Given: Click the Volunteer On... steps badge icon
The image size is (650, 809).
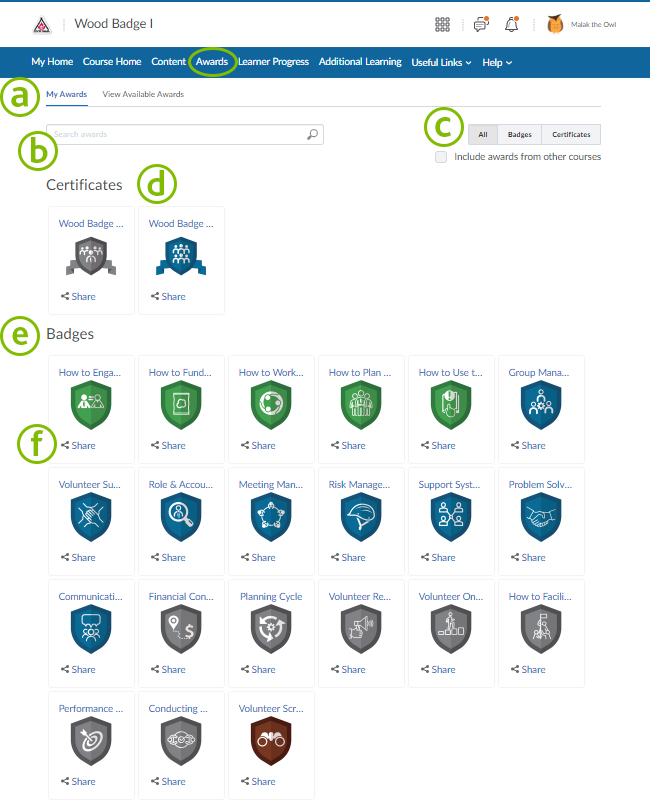Looking at the screenshot, I should coord(451,629).
